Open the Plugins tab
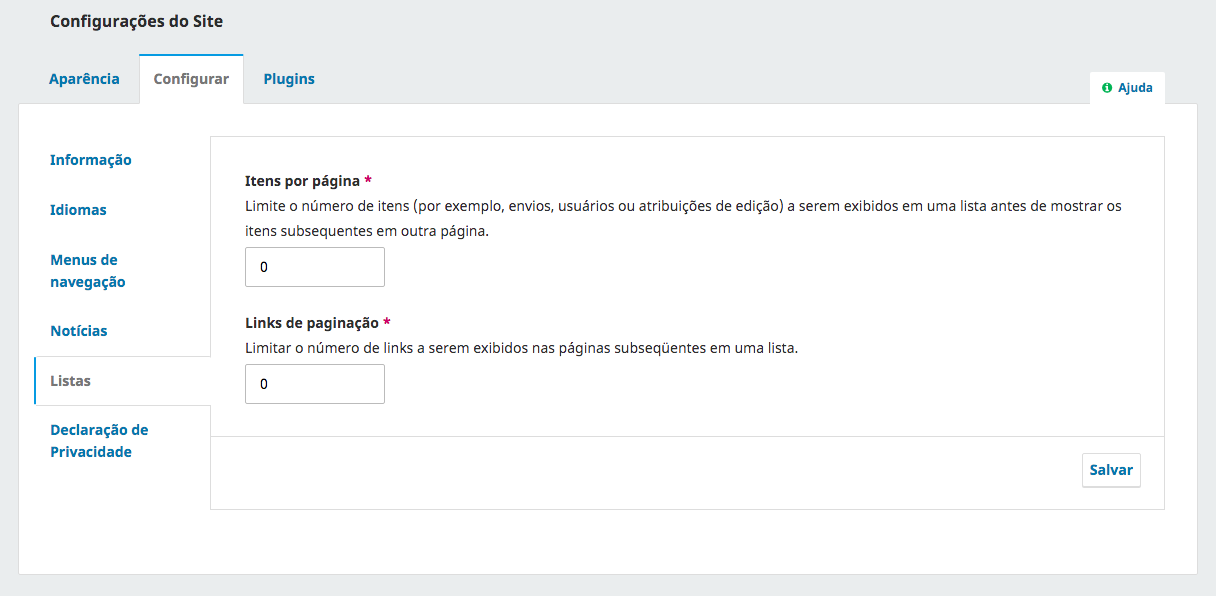Viewport: 1216px width, 596px height. click(x=289, y=79)
